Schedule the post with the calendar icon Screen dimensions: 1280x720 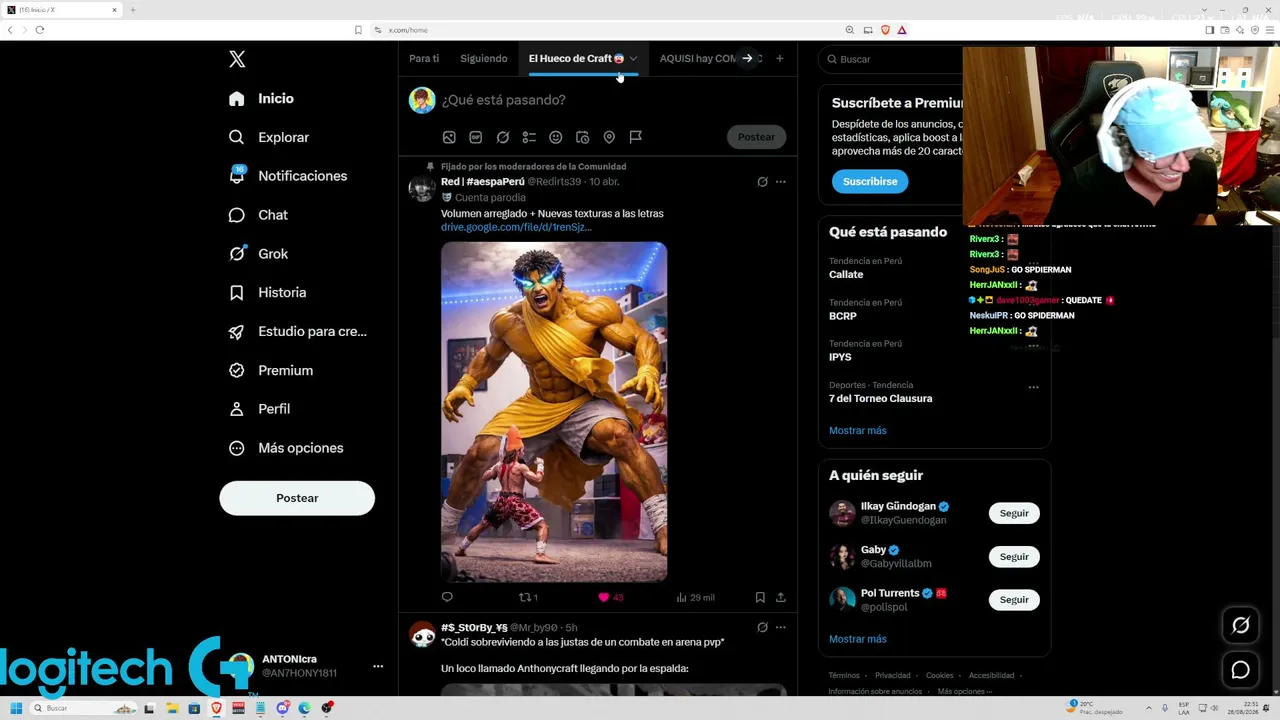coord(582,137)
